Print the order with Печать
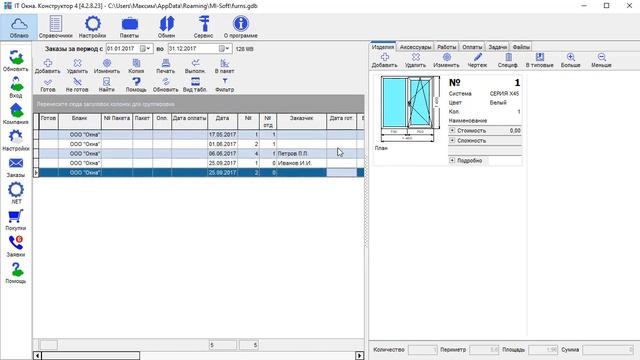This screenshot has height=360, width=640. point(165,66)
